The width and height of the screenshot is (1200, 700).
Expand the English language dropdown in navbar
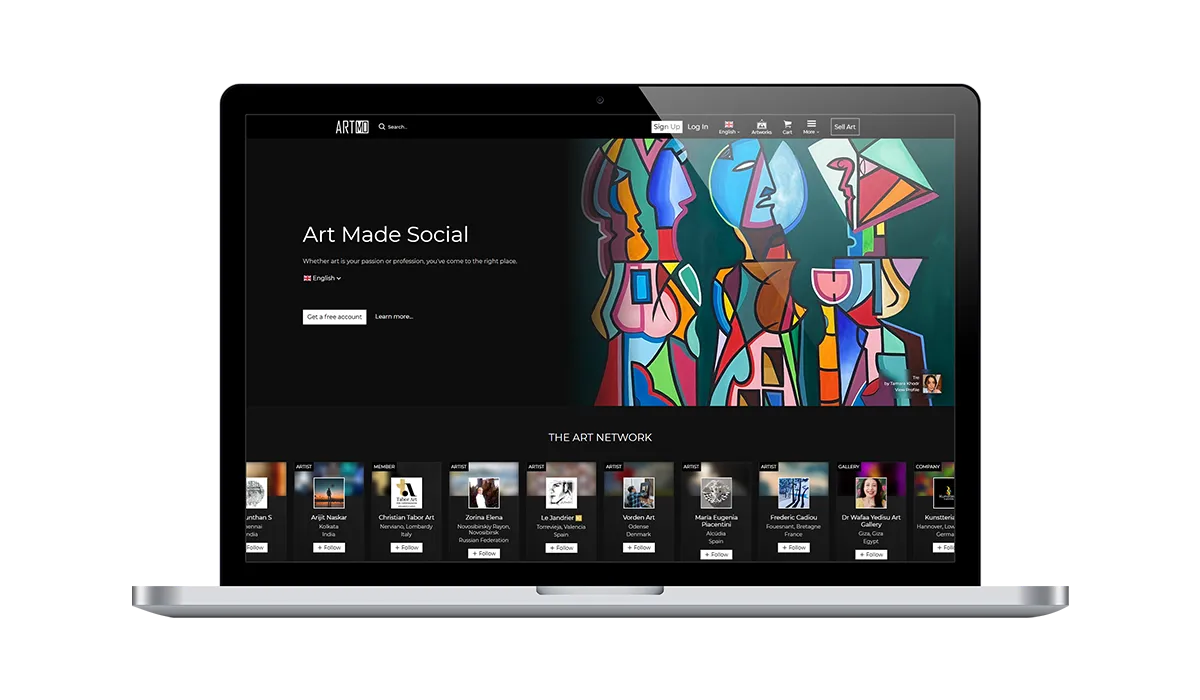[x=729, y=127]
